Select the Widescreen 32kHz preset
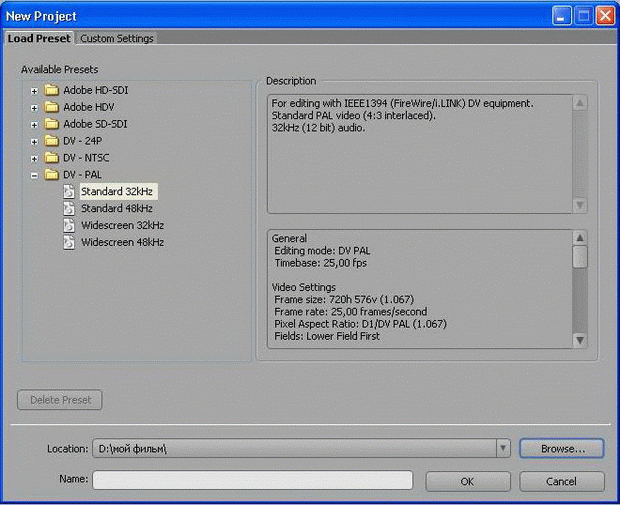 pos(123,225)
